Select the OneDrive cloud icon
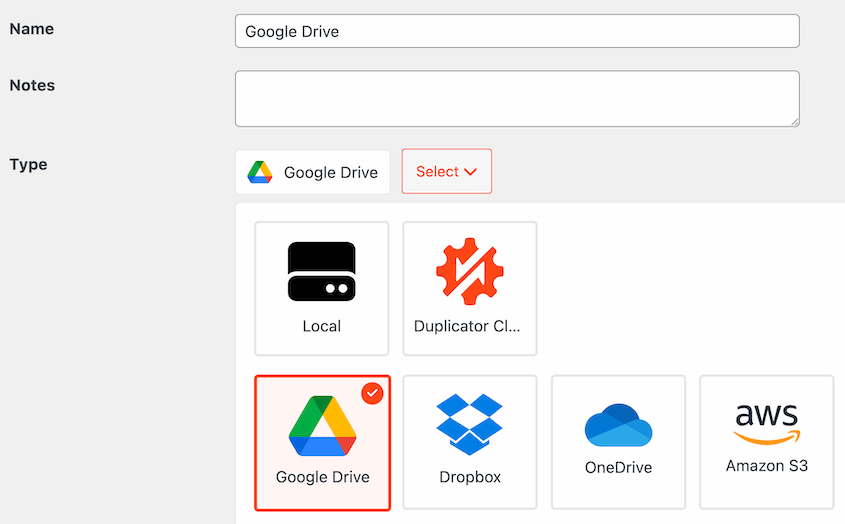 point(618,425)
